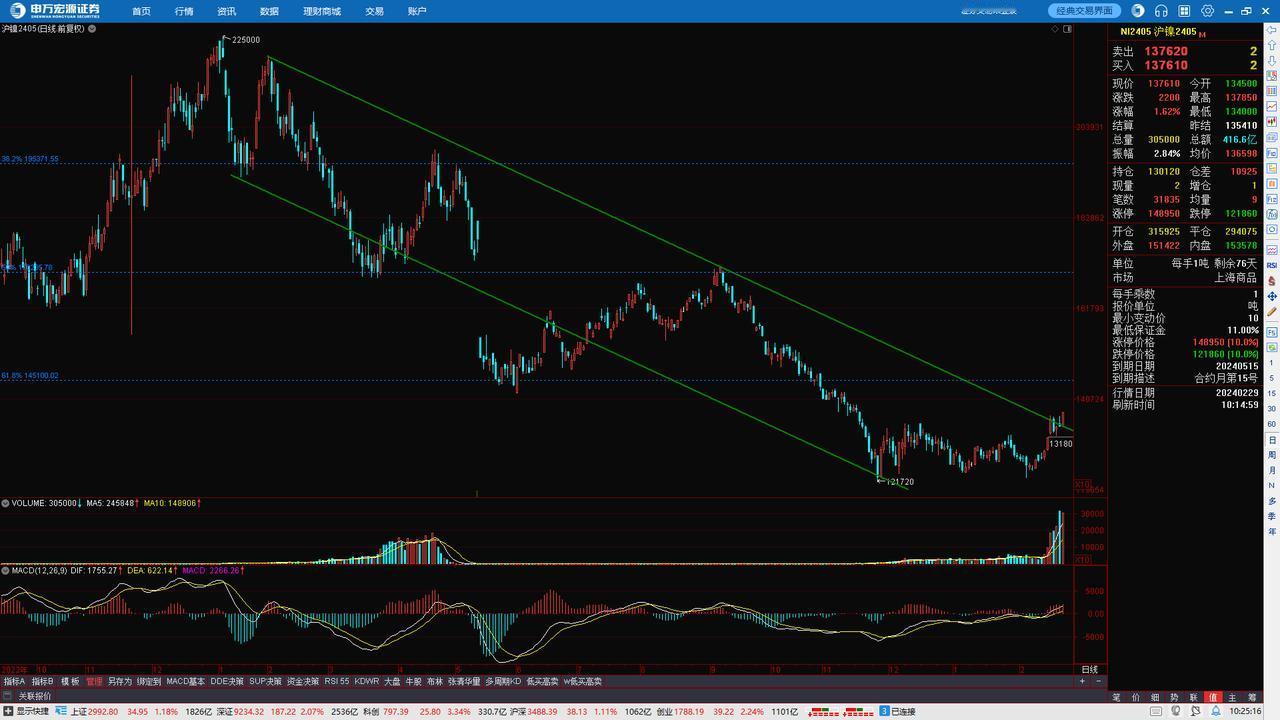Select the 15-minute period button

pyautogui.click(x=1272, y=393)
